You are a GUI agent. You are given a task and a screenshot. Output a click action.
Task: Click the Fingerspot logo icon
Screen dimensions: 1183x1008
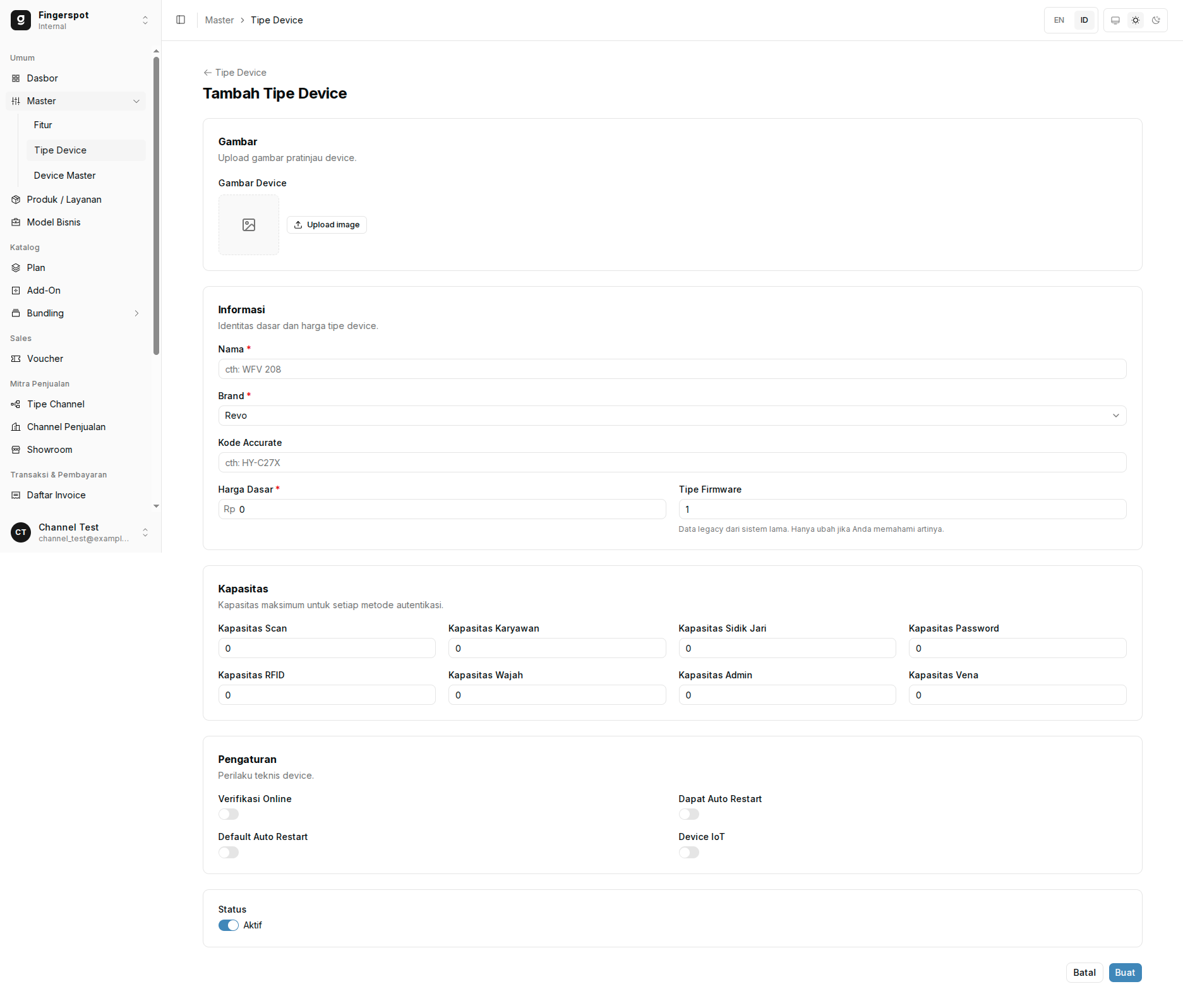tap(21, 20)
